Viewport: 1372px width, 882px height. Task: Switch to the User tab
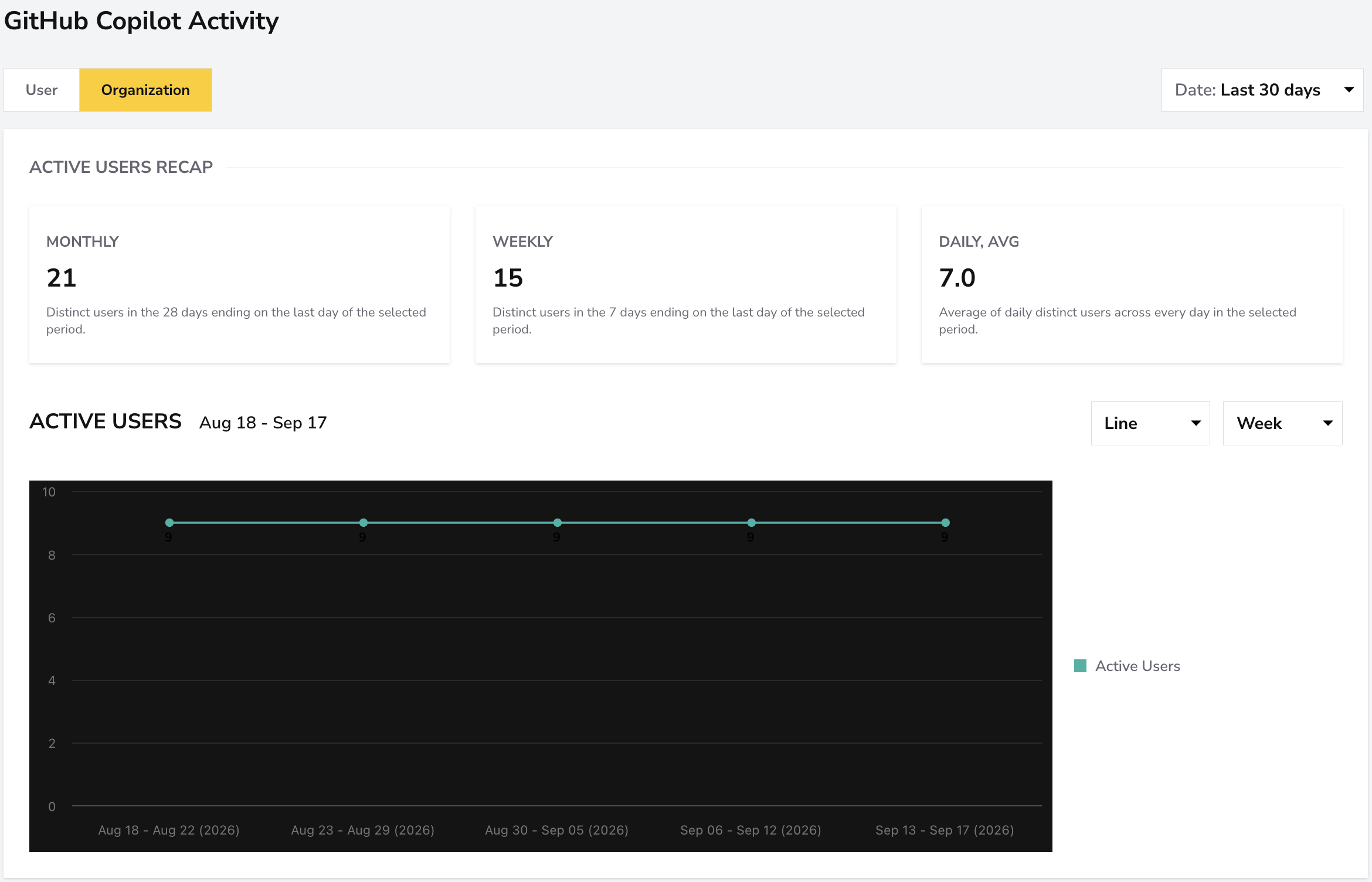pyautogui.click(x=42, y=90)
